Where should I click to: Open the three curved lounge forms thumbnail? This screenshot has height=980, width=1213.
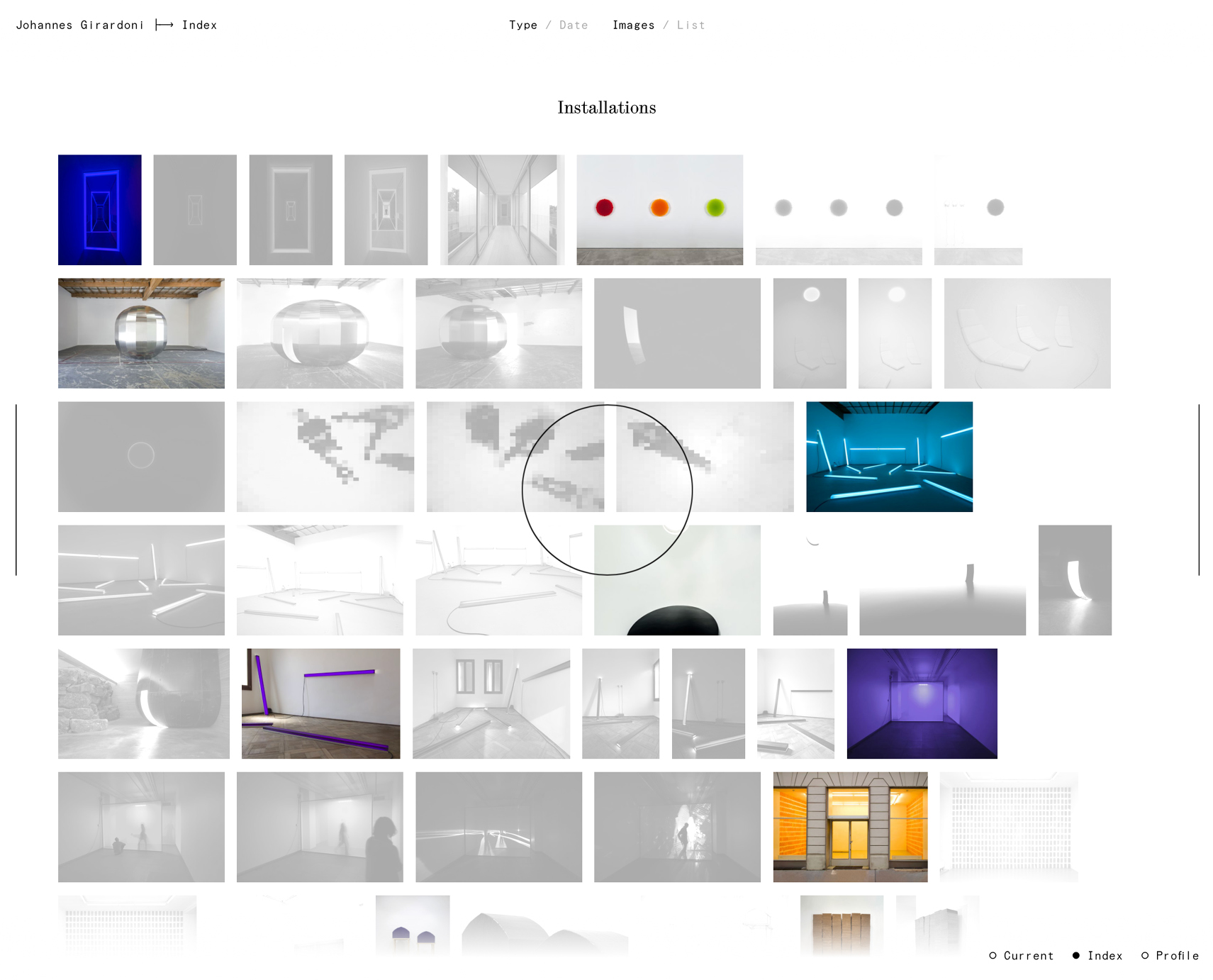point(1027,333)
